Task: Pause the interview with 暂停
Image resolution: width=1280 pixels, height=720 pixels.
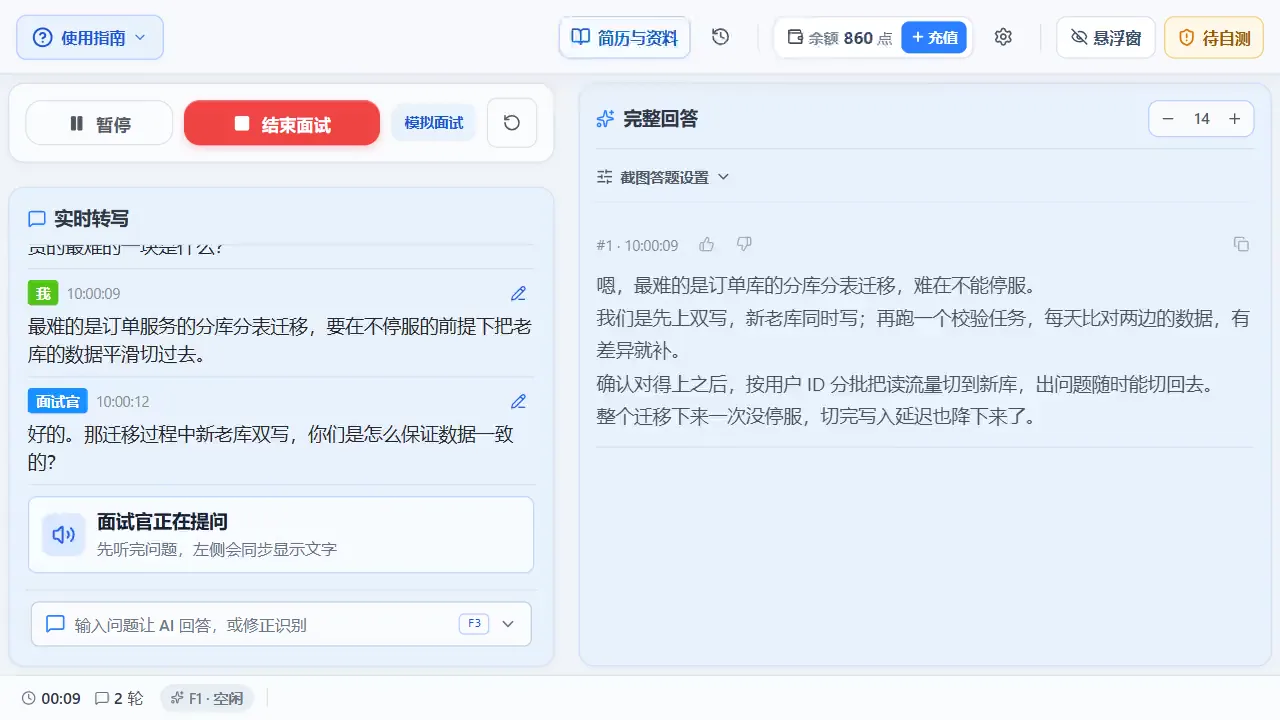Action: (99, 123)
